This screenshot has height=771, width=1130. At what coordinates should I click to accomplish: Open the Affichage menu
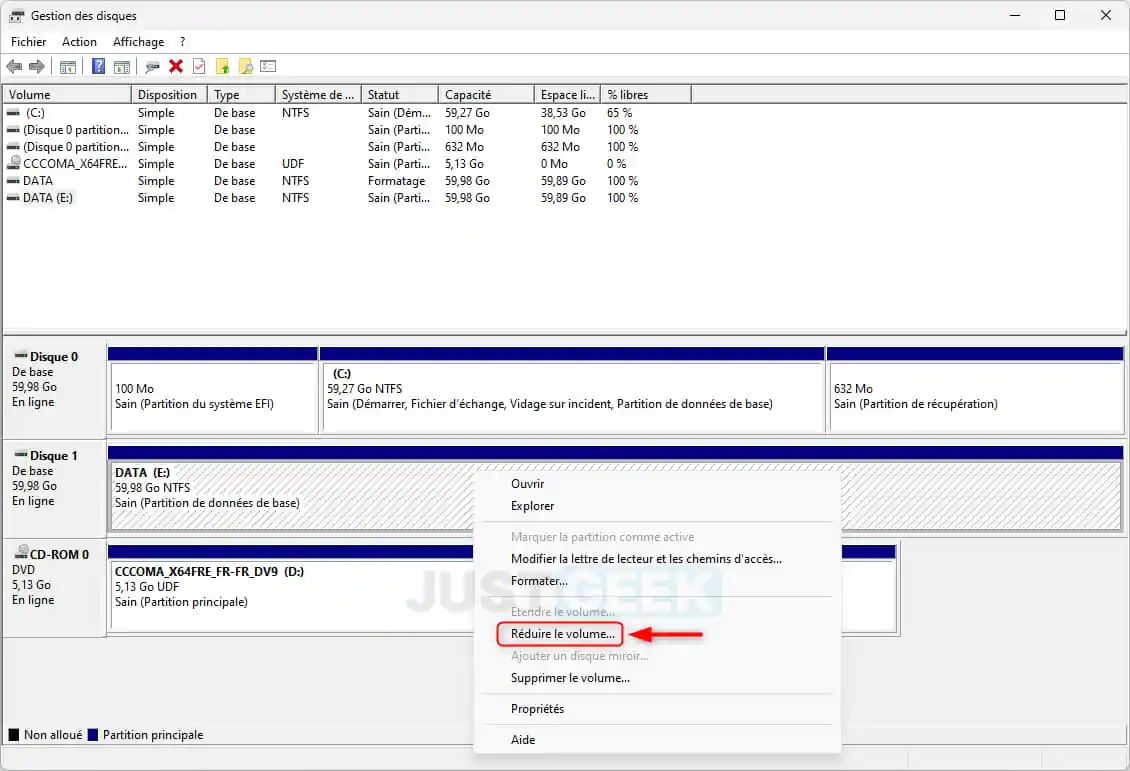(x=138, y=42)
